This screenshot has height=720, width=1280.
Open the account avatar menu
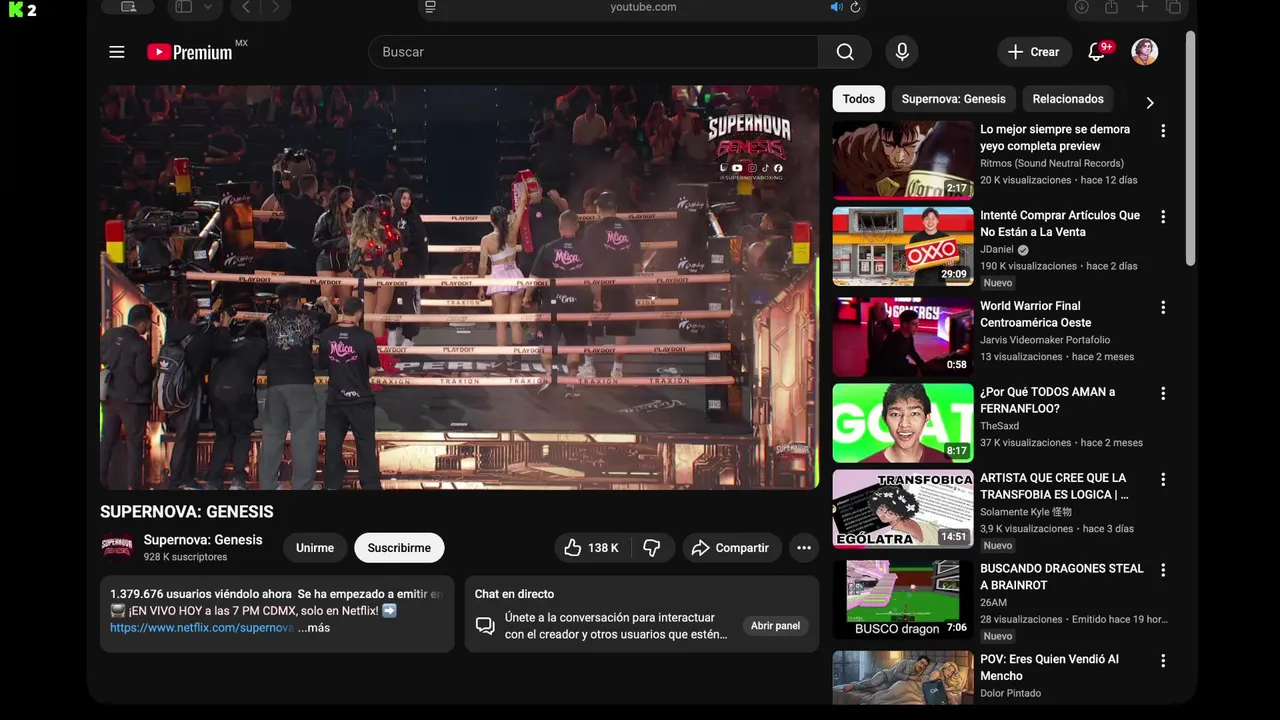[1145, 52]
